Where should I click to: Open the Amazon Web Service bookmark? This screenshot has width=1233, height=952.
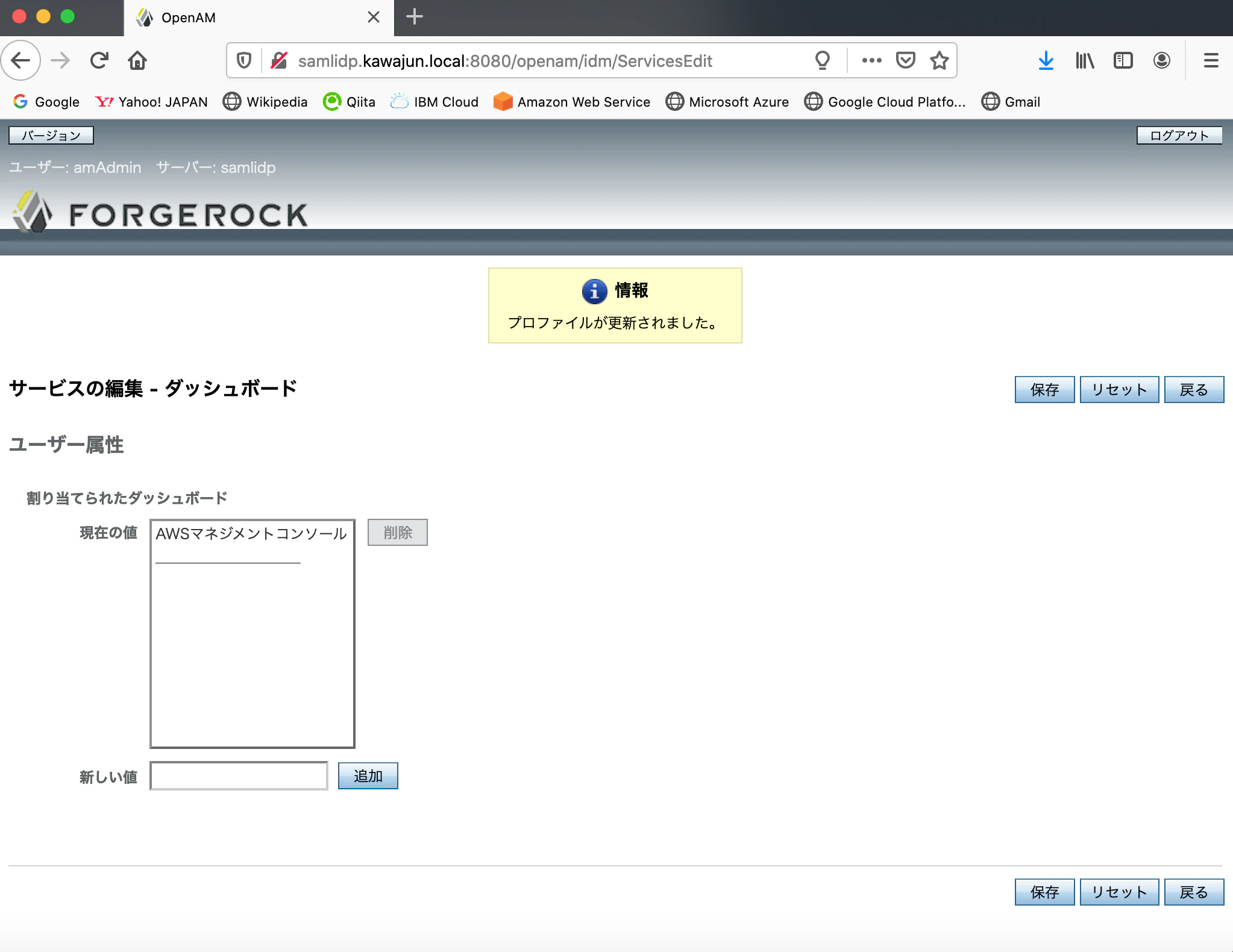pyautogui.click(x=571, y=102)
